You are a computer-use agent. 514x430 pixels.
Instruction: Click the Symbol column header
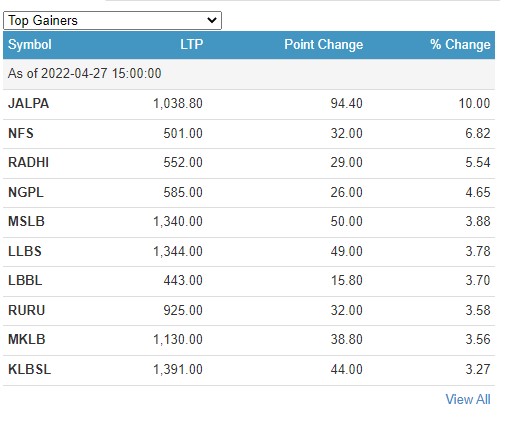coord(30,44)
